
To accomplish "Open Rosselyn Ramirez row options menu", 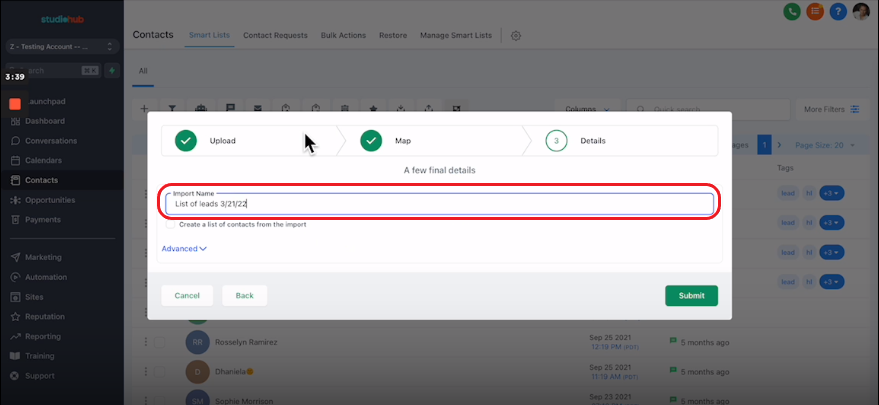I will coord(145,342).
